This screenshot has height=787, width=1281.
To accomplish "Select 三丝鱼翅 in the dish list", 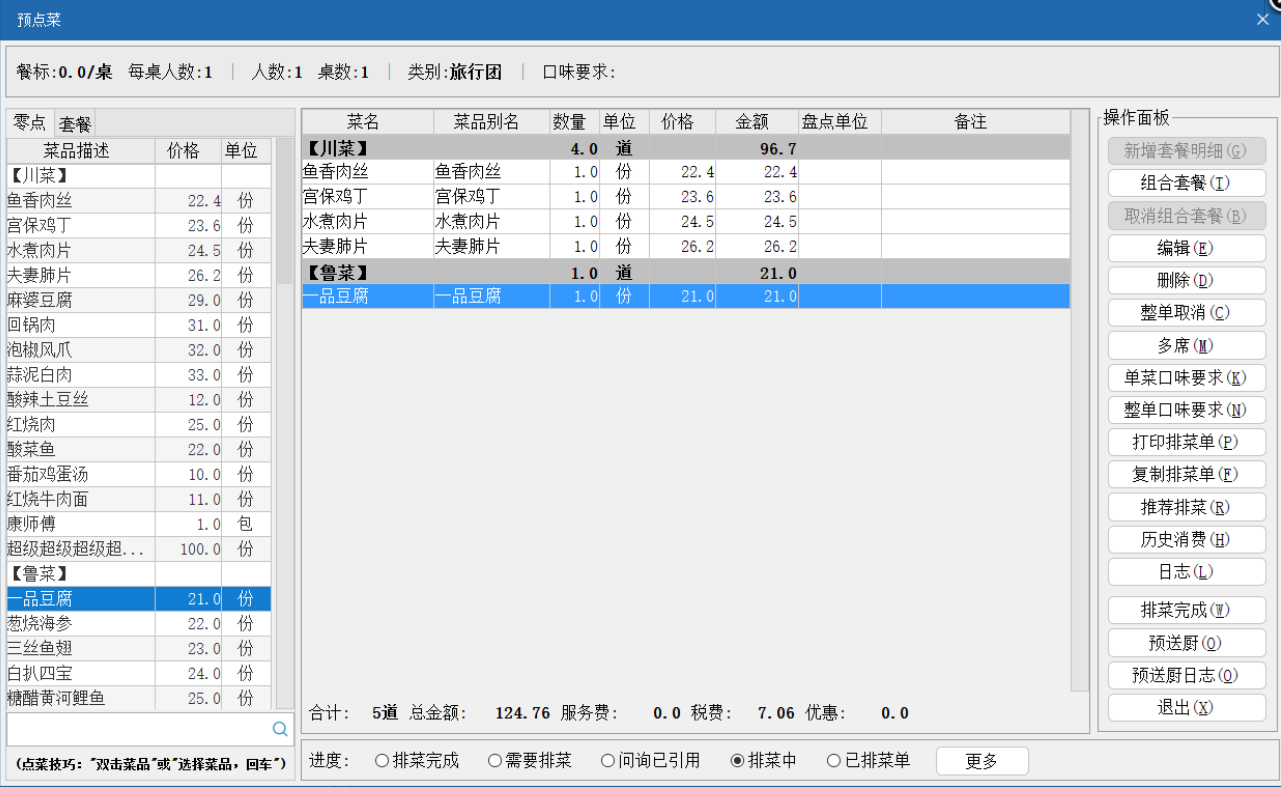I will pyautogui.click(x=139, y=648).
